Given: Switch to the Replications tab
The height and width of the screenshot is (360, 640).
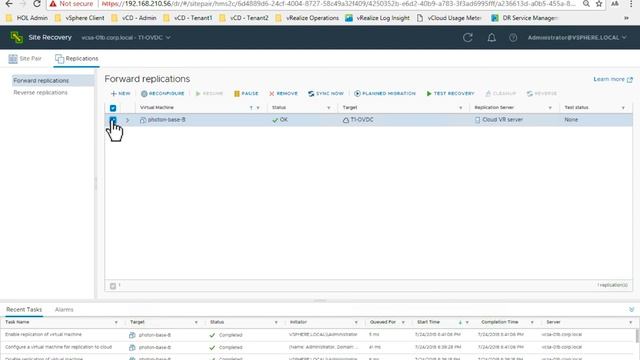Looking at the screenshot, I should click(77, 59).
